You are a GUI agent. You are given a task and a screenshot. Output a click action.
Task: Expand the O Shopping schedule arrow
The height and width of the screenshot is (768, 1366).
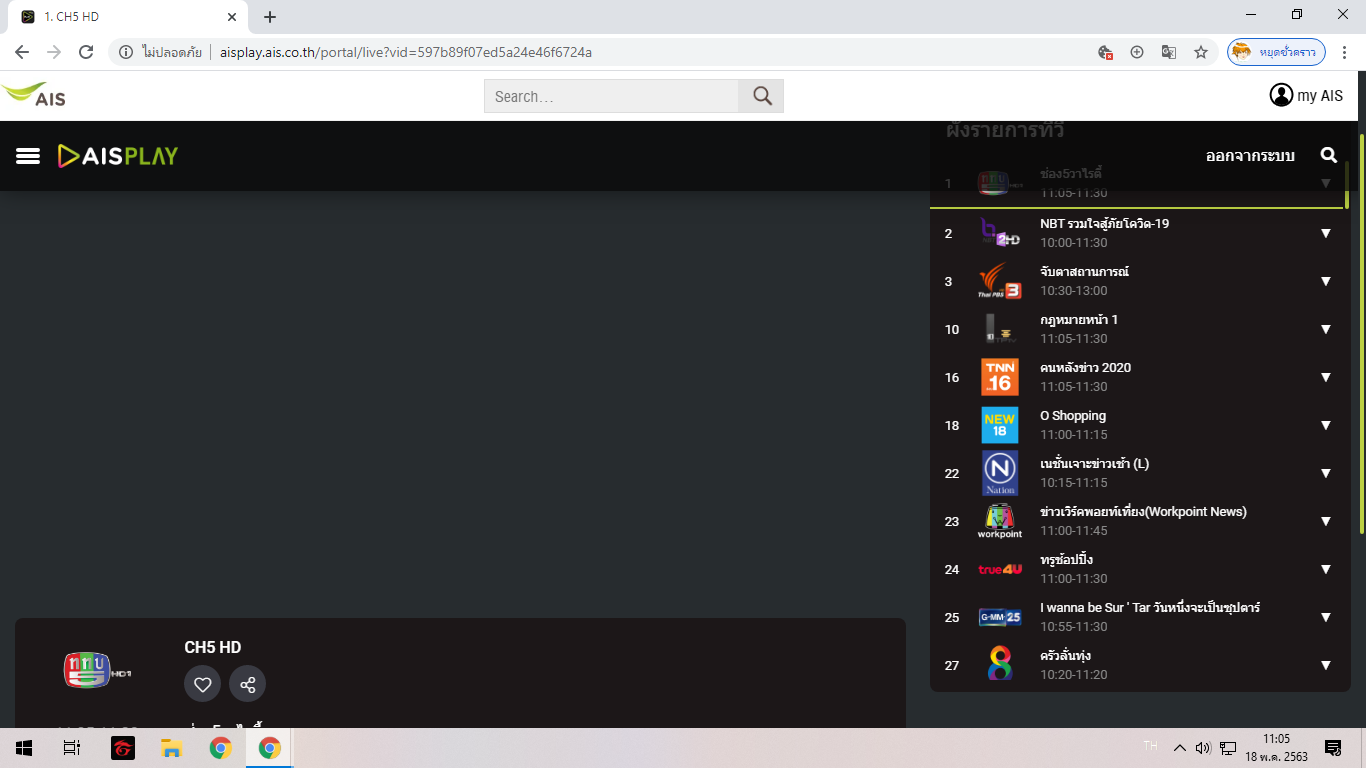coord(1326,425)
